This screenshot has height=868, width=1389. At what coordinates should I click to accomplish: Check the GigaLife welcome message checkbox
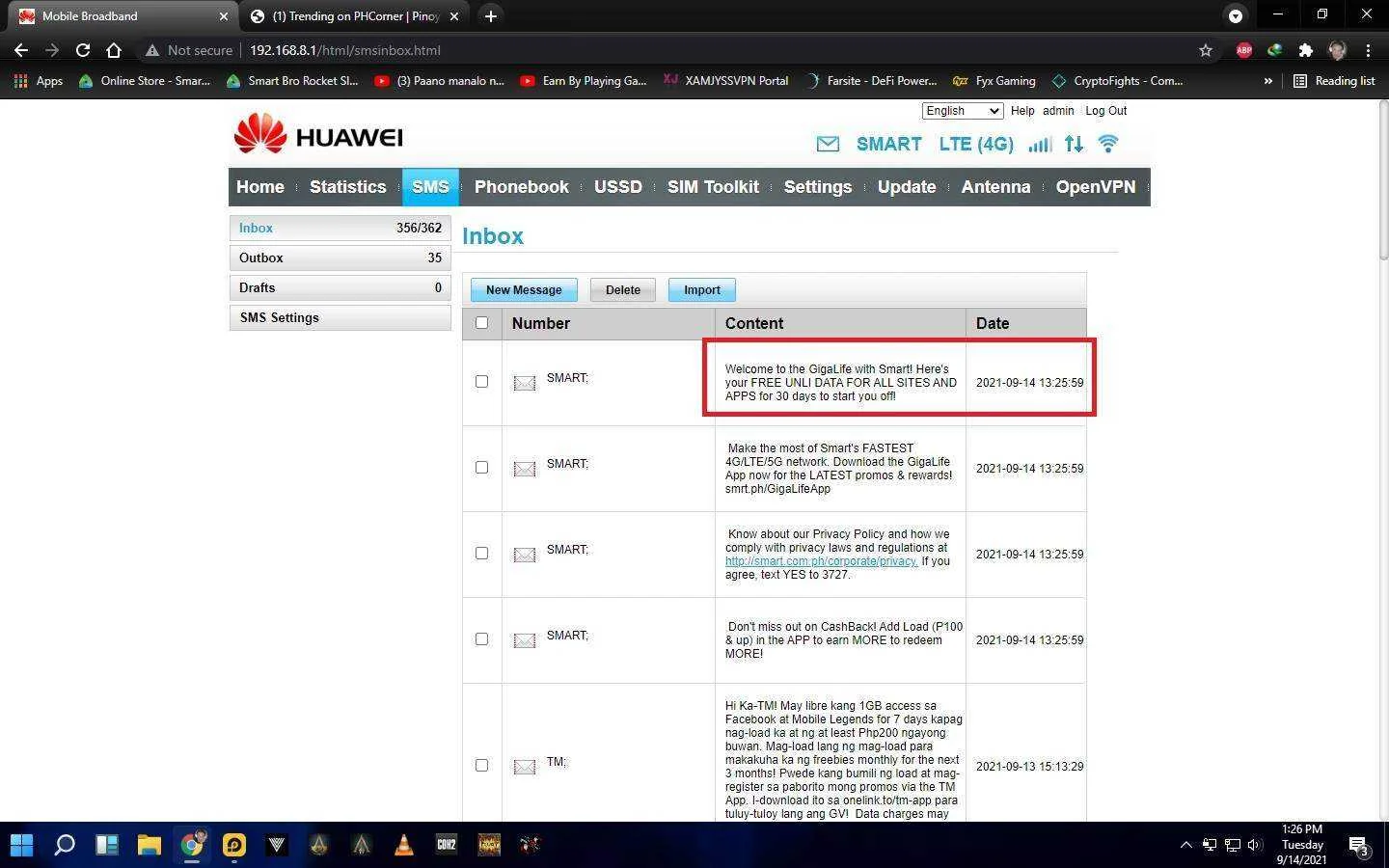(x=481, y=382)
